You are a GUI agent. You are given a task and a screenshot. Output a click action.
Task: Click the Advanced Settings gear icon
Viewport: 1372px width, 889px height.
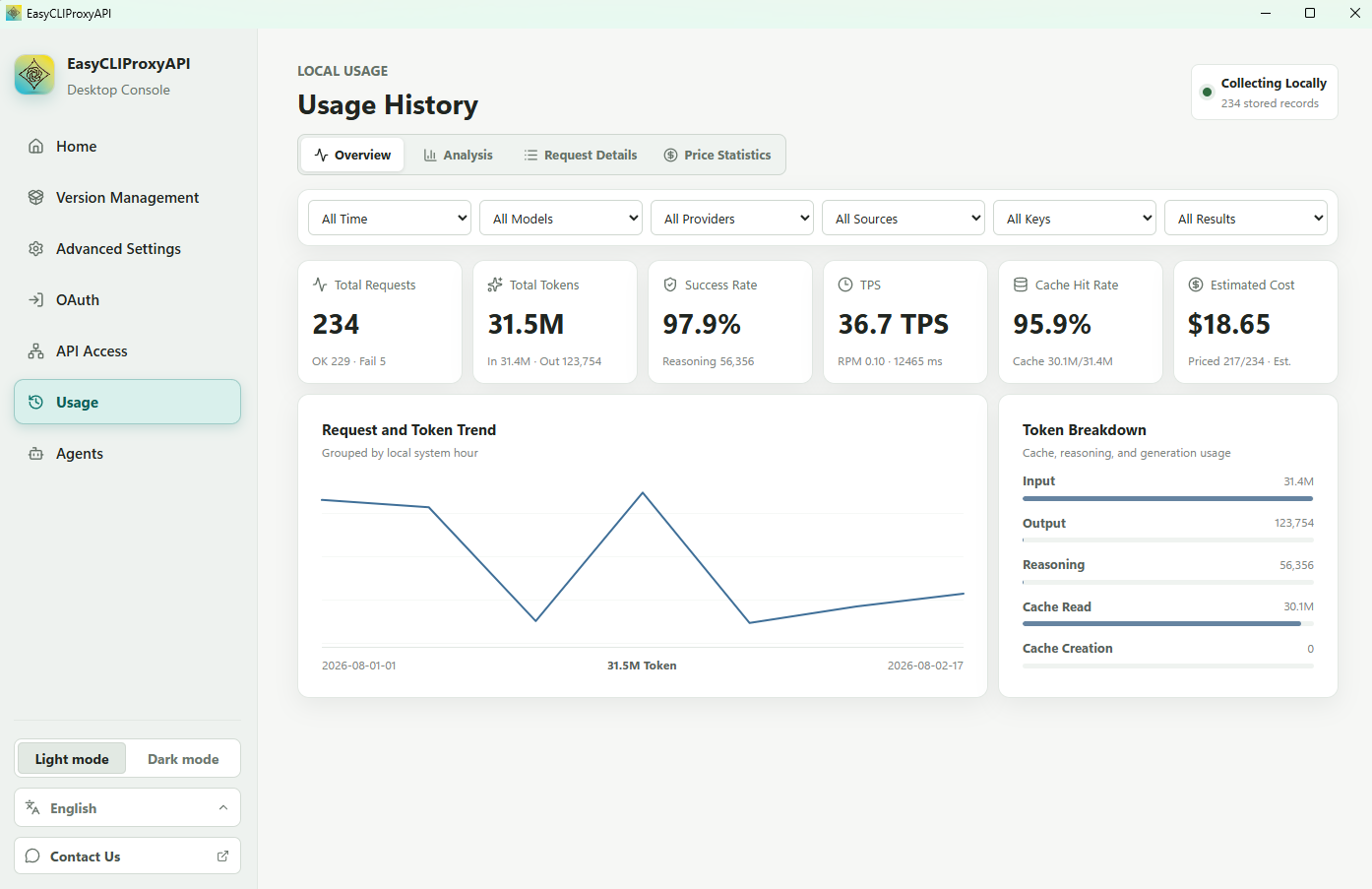point(36,248)
